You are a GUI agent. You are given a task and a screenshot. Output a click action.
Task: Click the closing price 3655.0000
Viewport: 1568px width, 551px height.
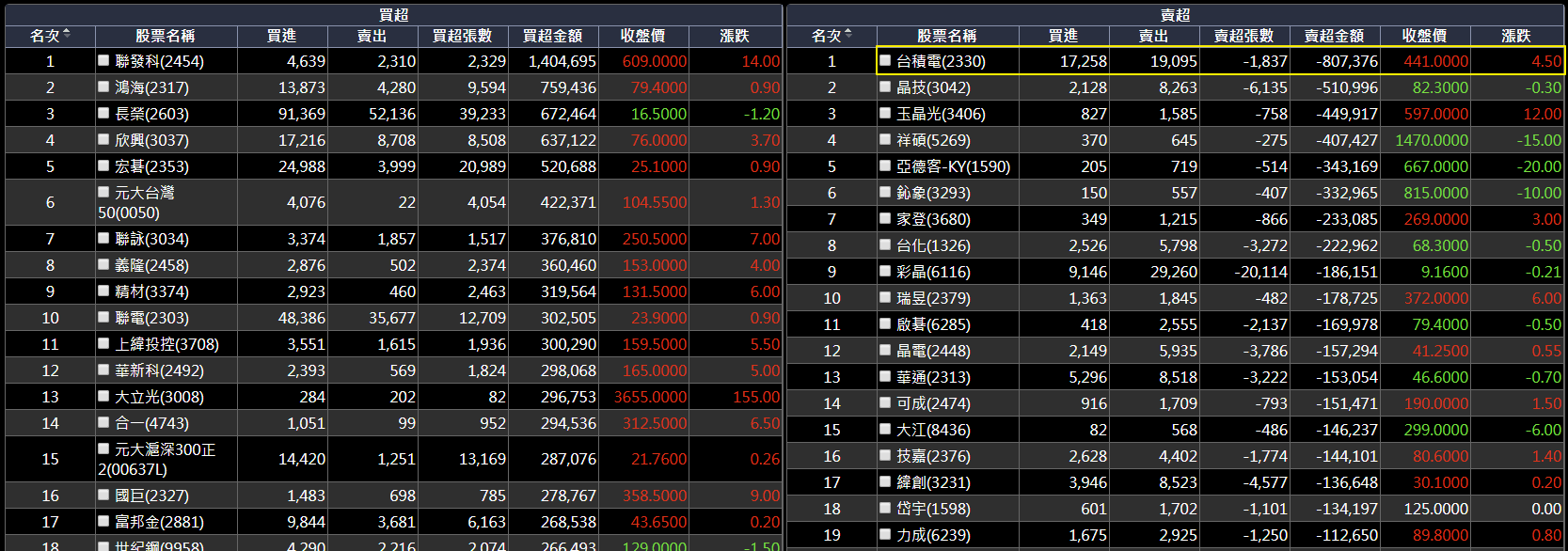[x=651, y=398]
